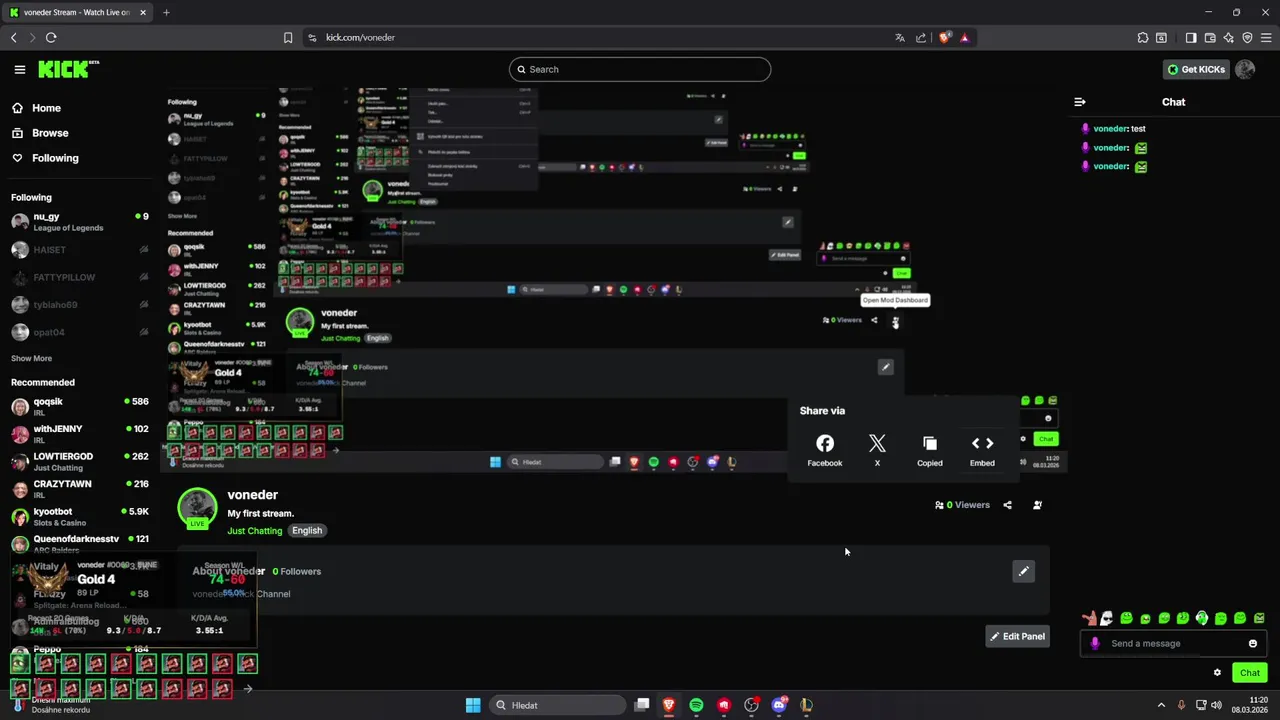This screenshot has height=720, width=1280.
Task: Collapse the Chat panel with arrow icon
Action: click(1080, 102)
